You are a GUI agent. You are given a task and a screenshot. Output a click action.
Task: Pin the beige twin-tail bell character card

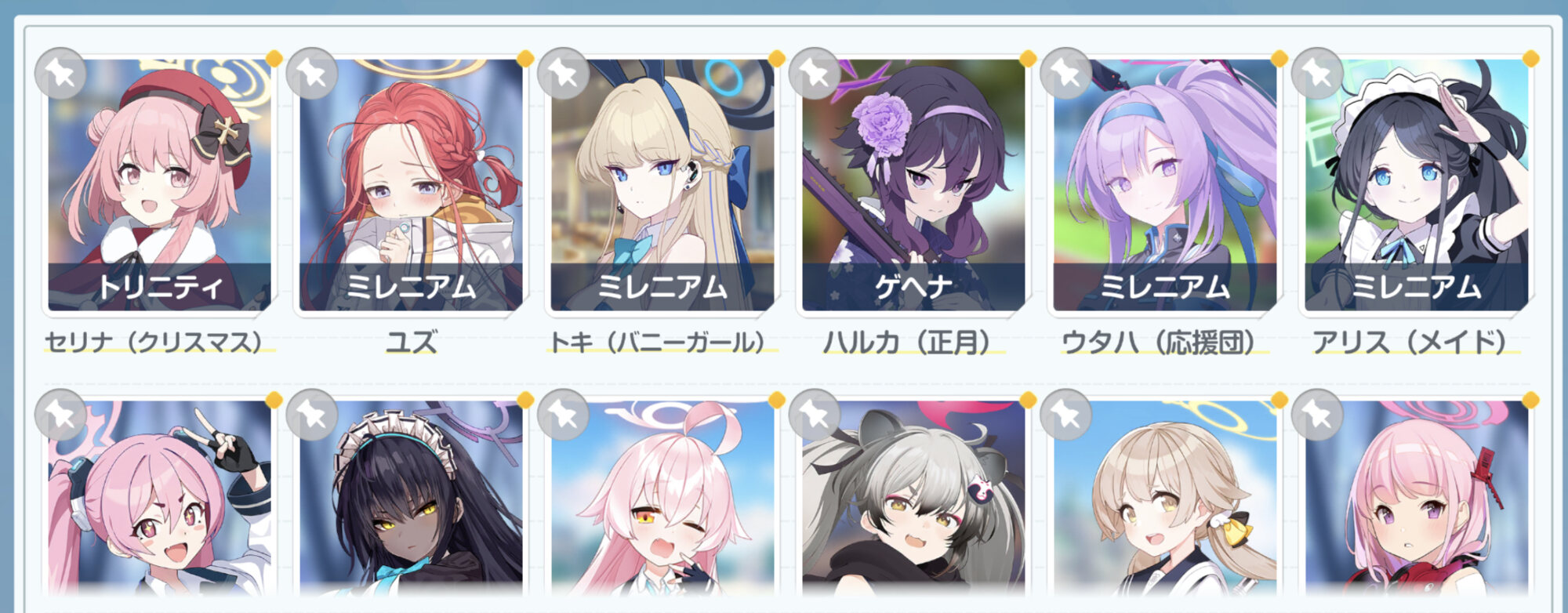click(1065, 415)
